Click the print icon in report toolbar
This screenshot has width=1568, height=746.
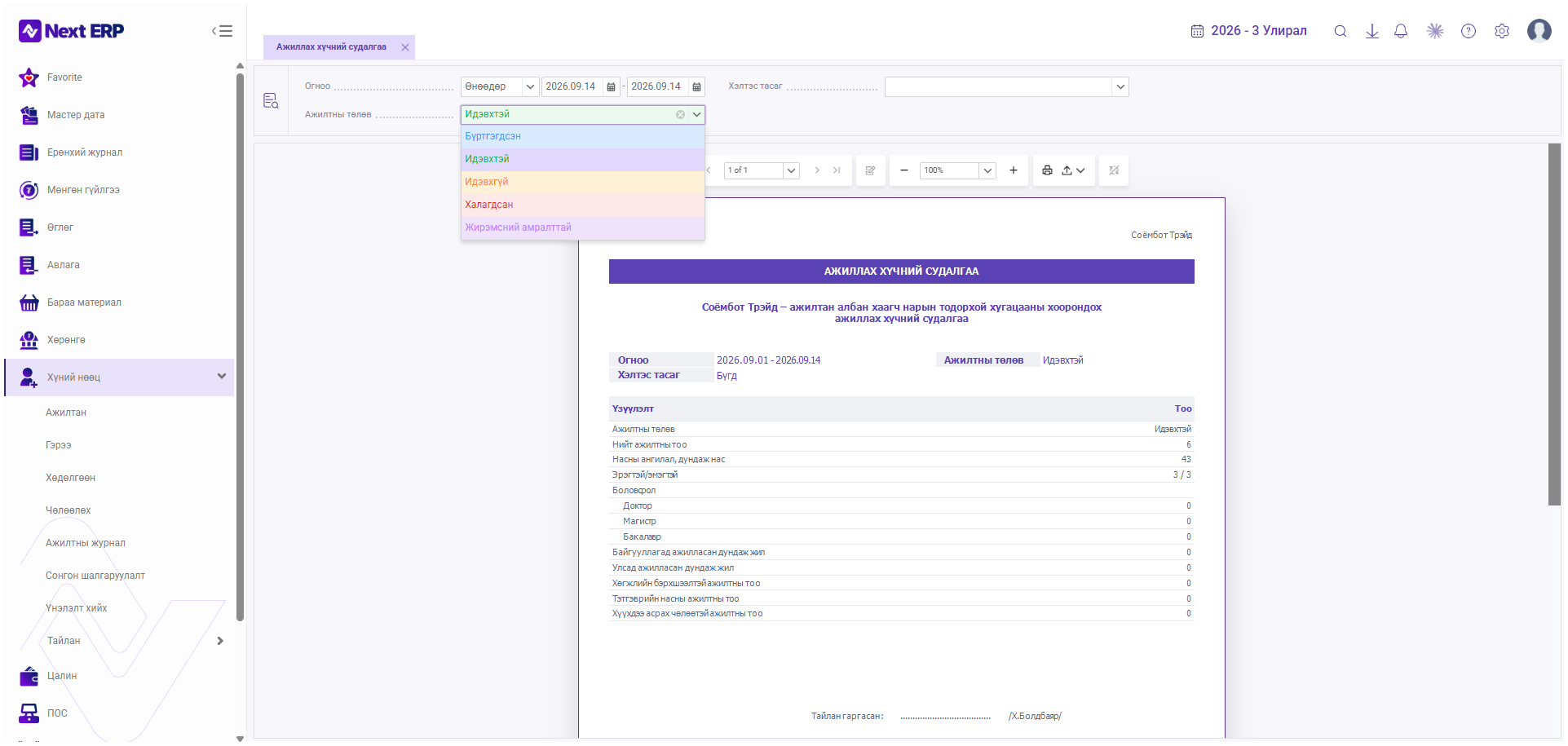pos(1047,170)
